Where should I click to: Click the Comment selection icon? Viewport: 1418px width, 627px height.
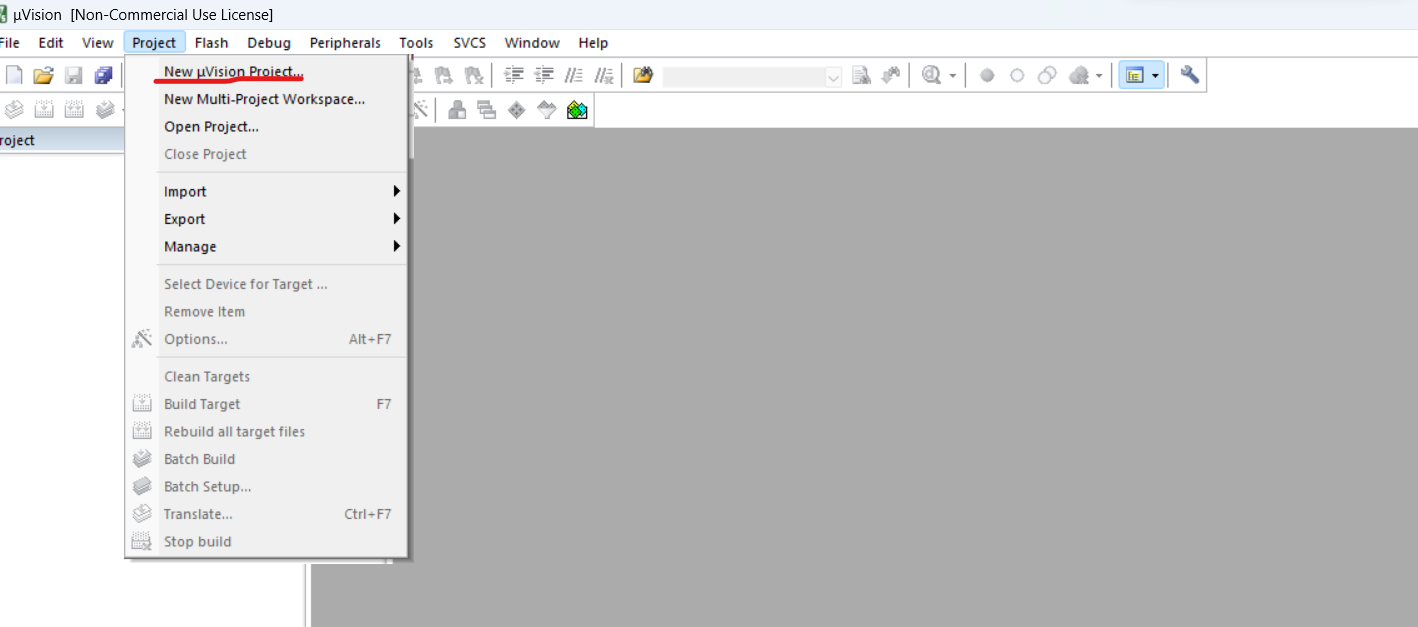pos(574,75)
